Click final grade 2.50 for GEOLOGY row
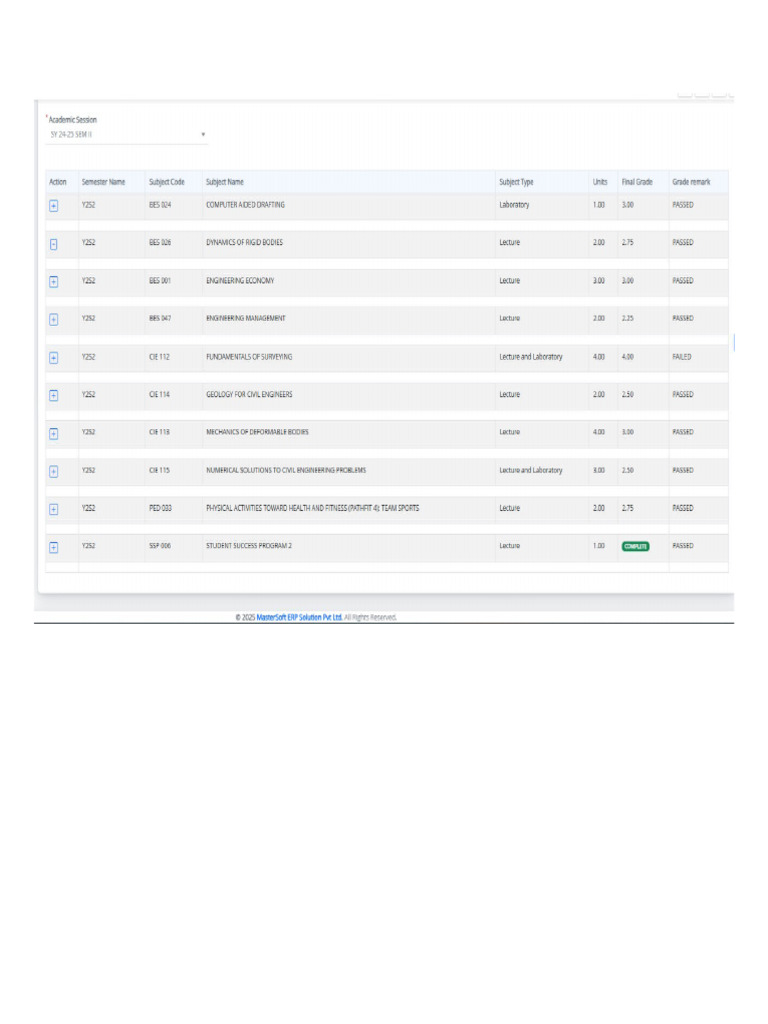This screenshot has height=1024, width=768. tap(627, 394)
